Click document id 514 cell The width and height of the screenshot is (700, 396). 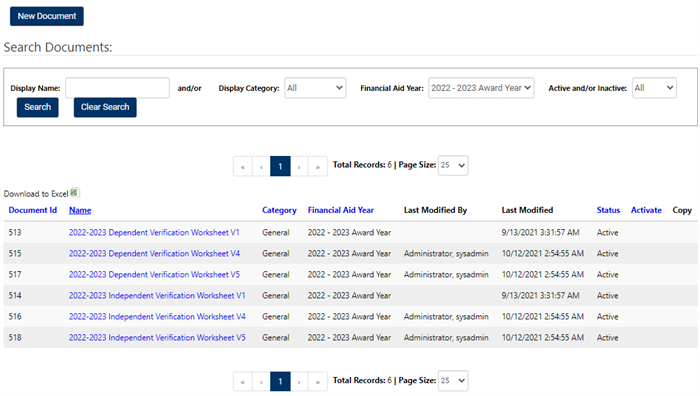pyautogui.click(x=15, y=296)
